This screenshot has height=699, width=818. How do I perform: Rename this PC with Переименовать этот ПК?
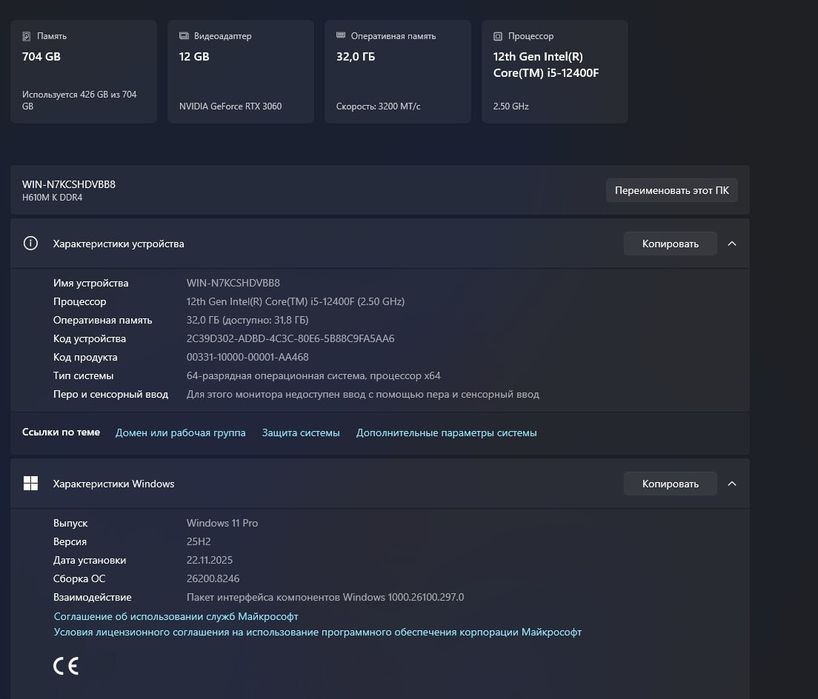pos(672,190)
